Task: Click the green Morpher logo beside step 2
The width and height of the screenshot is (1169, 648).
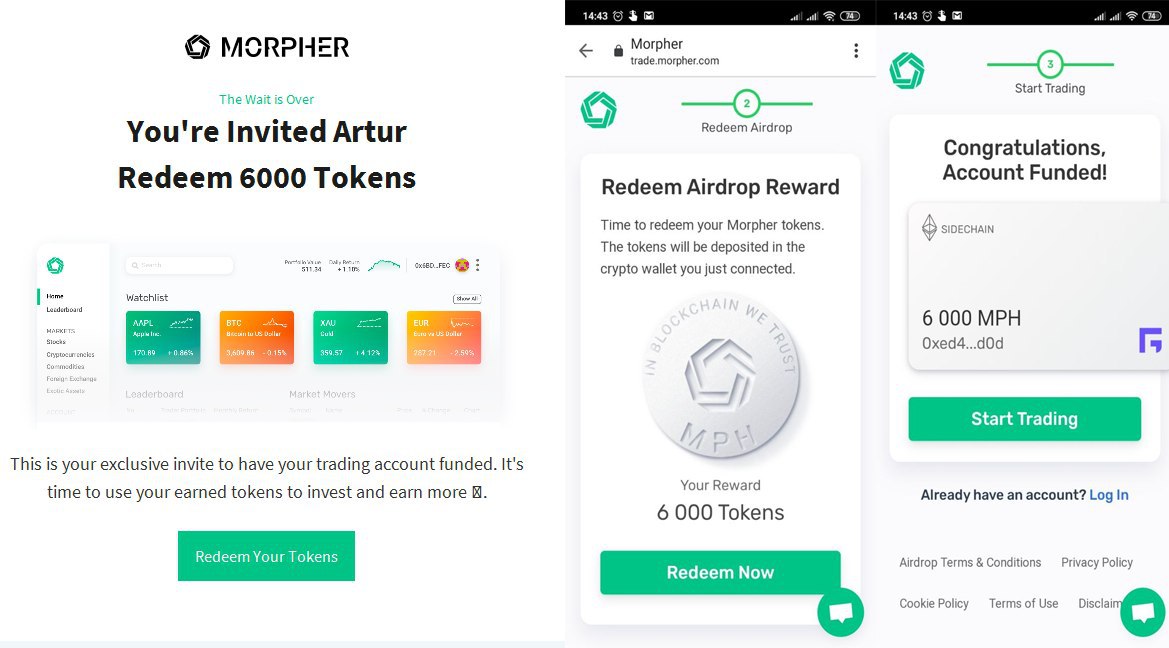Action: coord(599,110)
